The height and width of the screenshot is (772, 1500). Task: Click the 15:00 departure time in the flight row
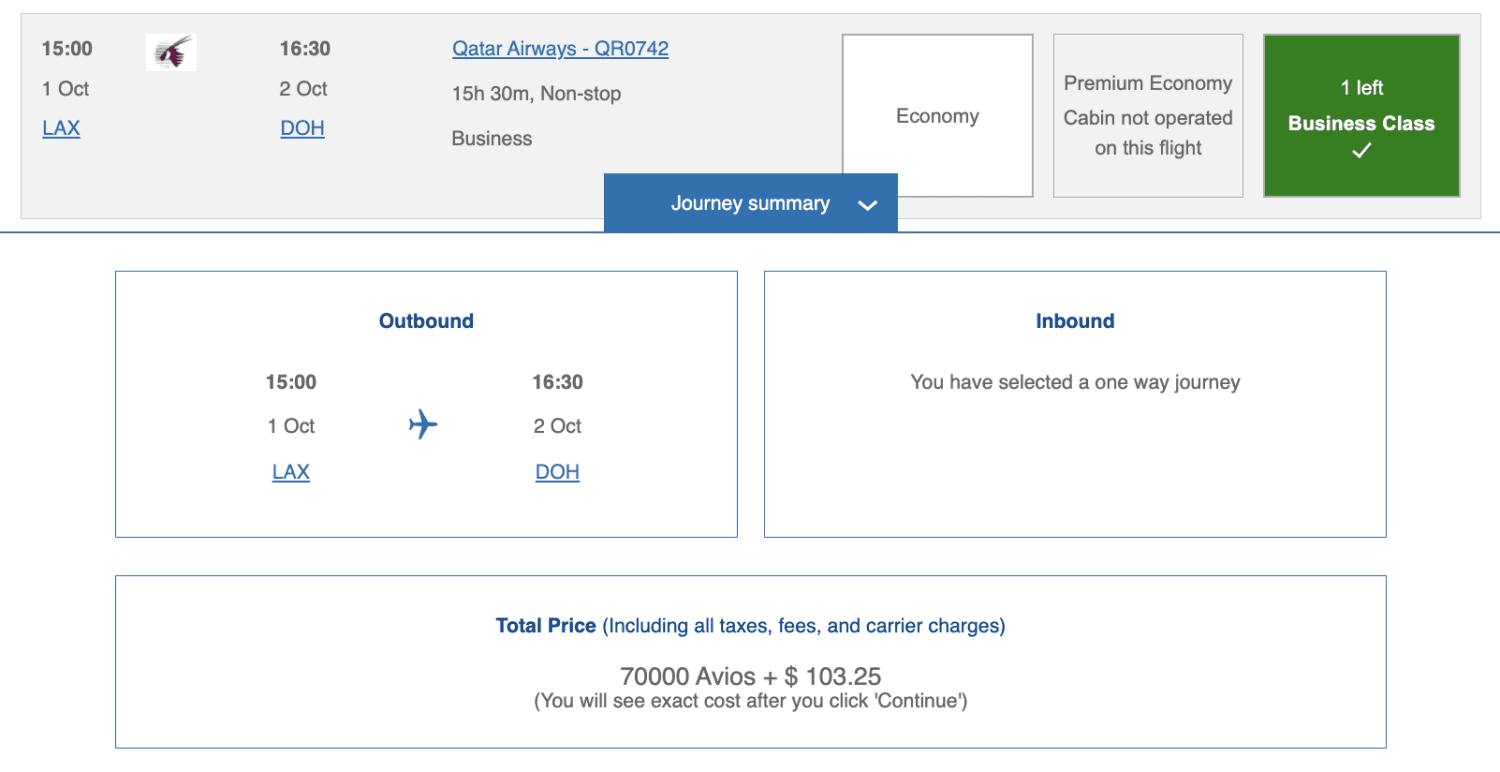coord(67,49)
